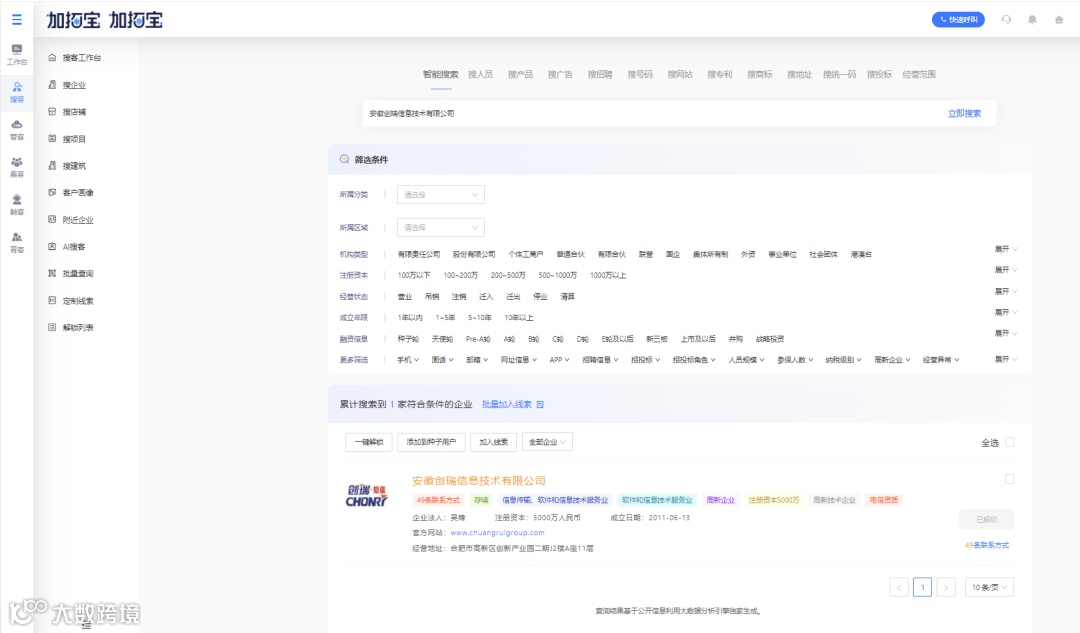The height and width of the screenshot is (633, 1080).
Task: Switch to the 经营范围 tab
Action: (919, 74)
